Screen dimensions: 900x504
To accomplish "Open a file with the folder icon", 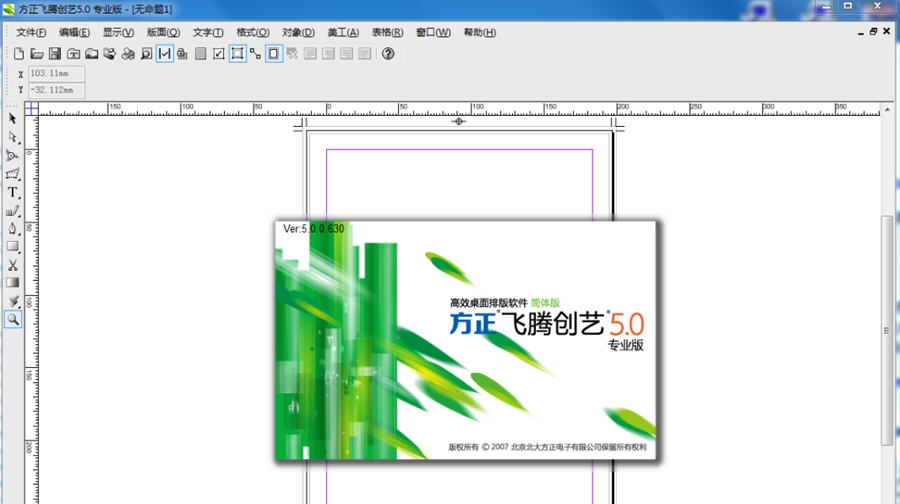I will coord(37,53).
